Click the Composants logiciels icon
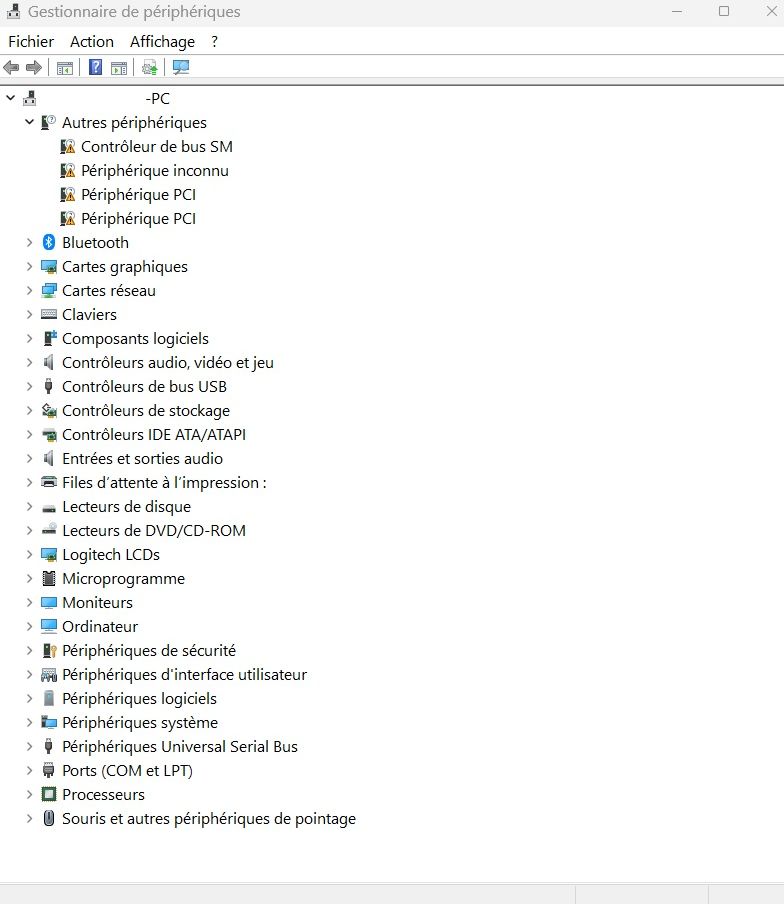This screenshot has width=784, height=904. [50, 338]
